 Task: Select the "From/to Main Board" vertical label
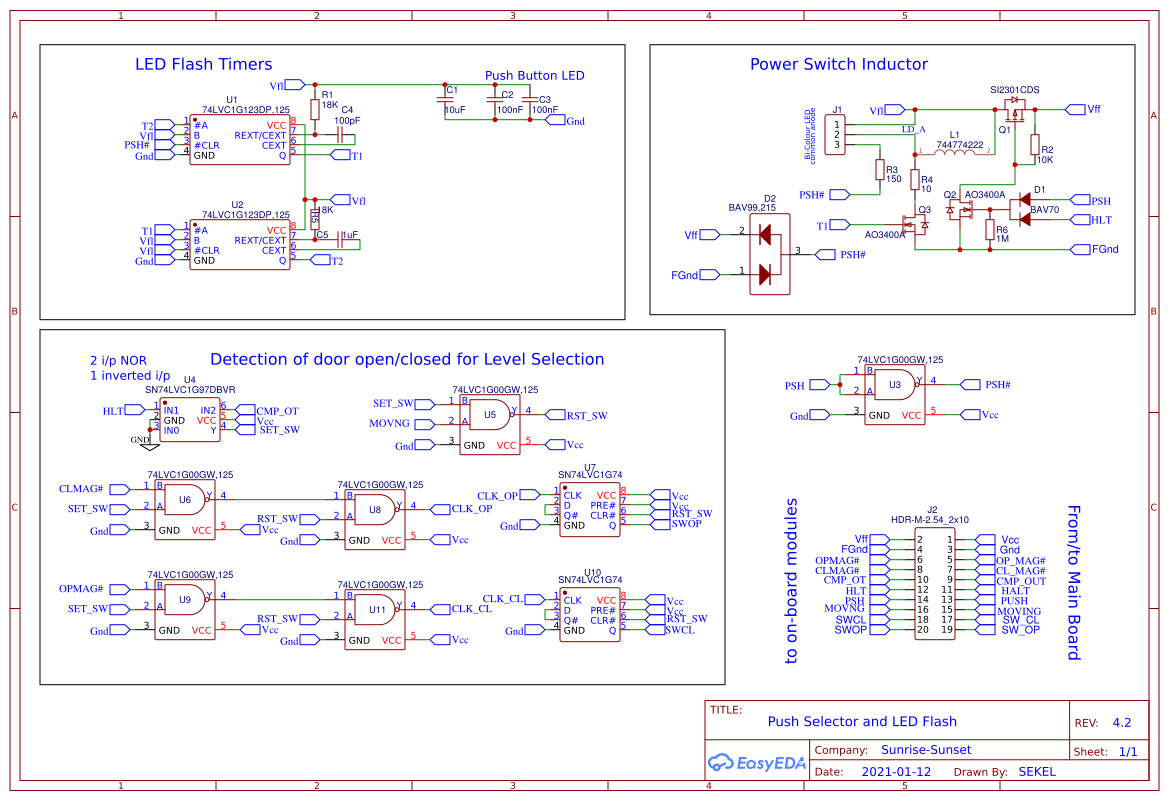[x=1074, y=582]
